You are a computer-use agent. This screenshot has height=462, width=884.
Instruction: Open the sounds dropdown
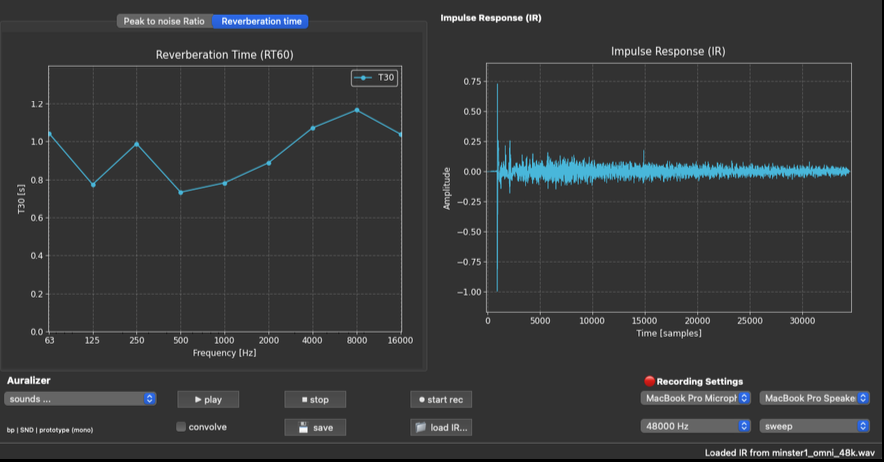[80, 398]
